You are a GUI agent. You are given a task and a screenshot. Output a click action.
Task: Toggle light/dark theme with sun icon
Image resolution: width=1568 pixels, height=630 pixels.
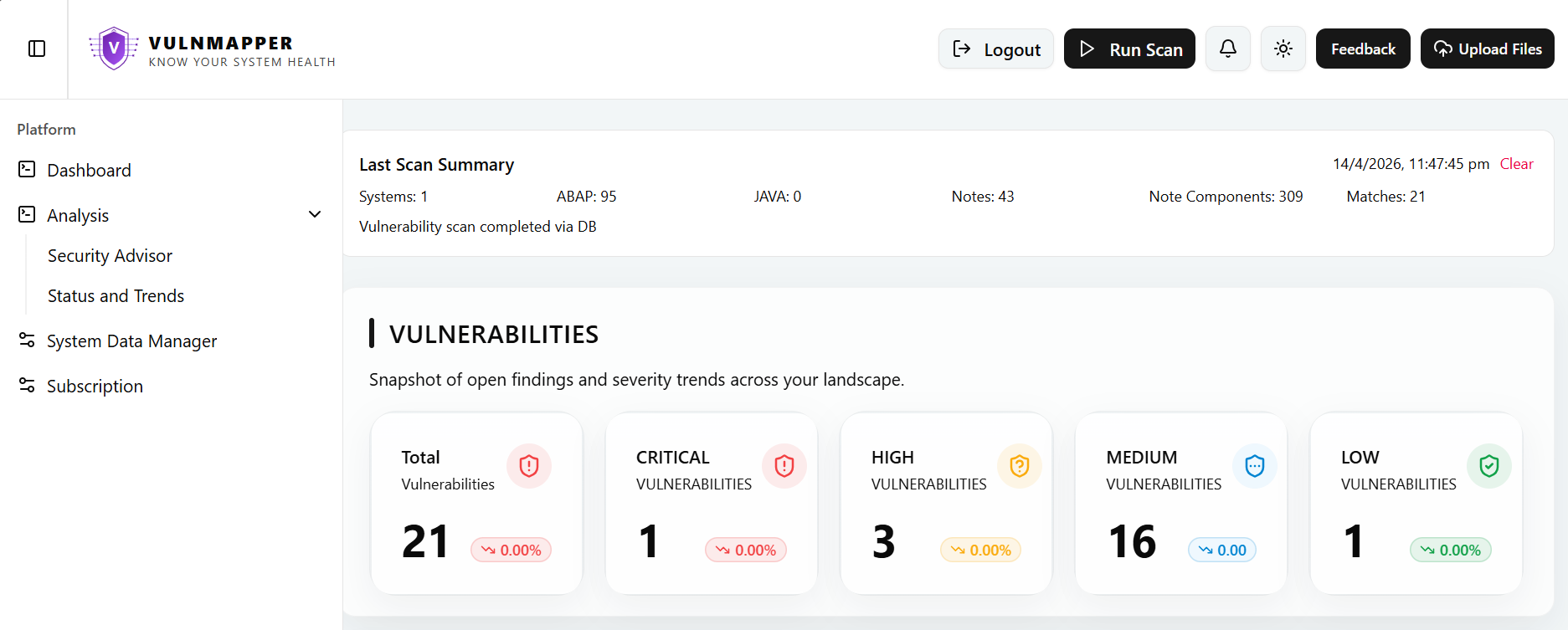coord(1283,49)
